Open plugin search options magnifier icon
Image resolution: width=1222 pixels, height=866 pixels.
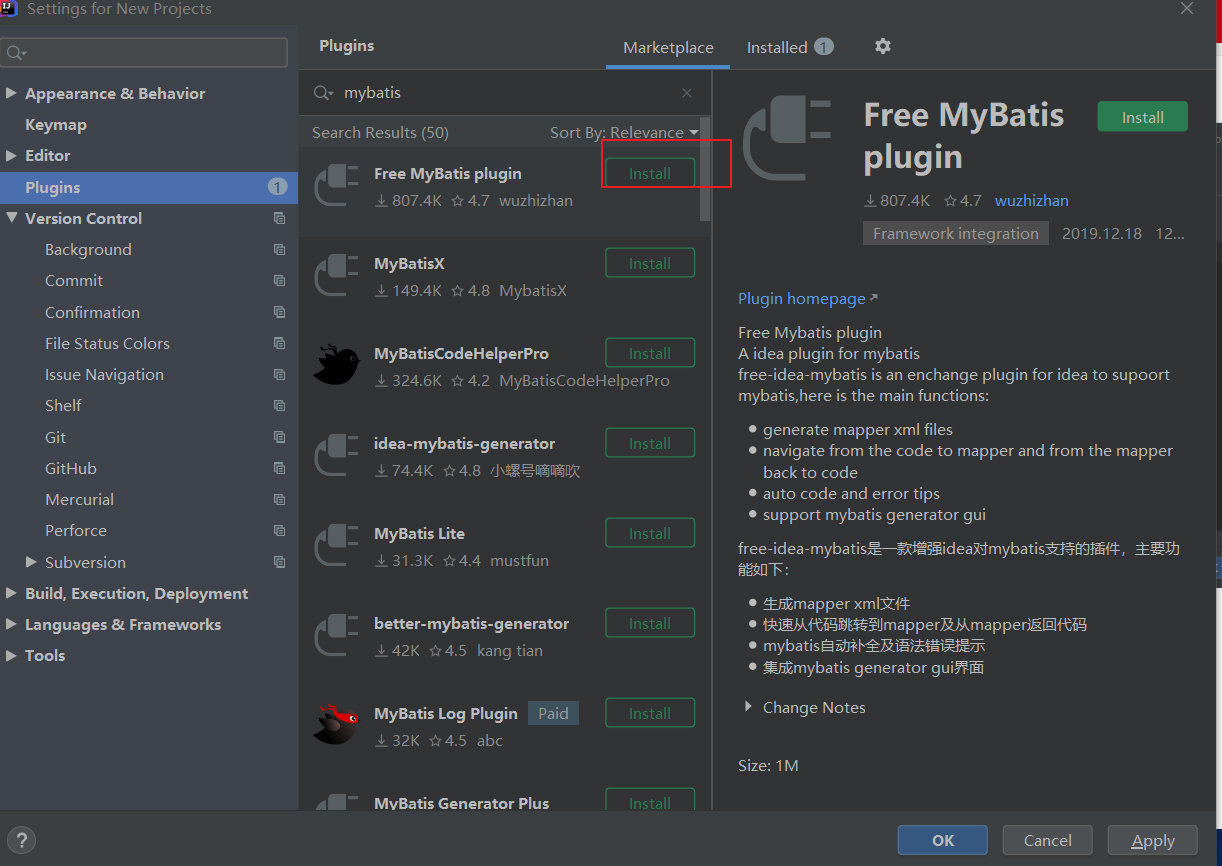tap(323, 93)
